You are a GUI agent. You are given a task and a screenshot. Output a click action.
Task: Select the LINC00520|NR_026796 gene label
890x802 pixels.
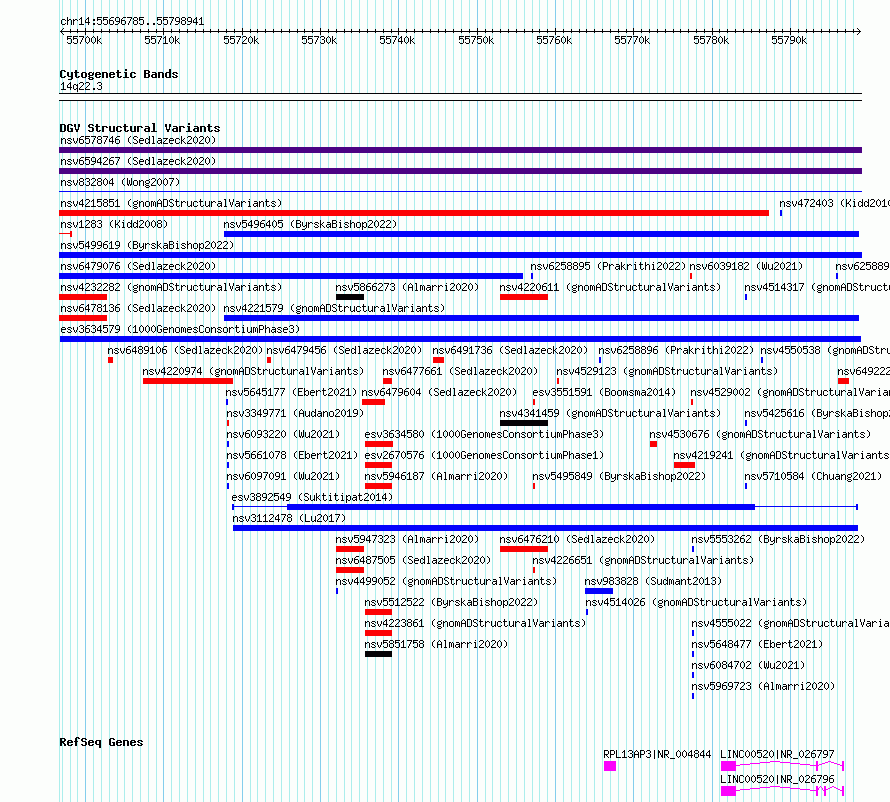(777, 779)
